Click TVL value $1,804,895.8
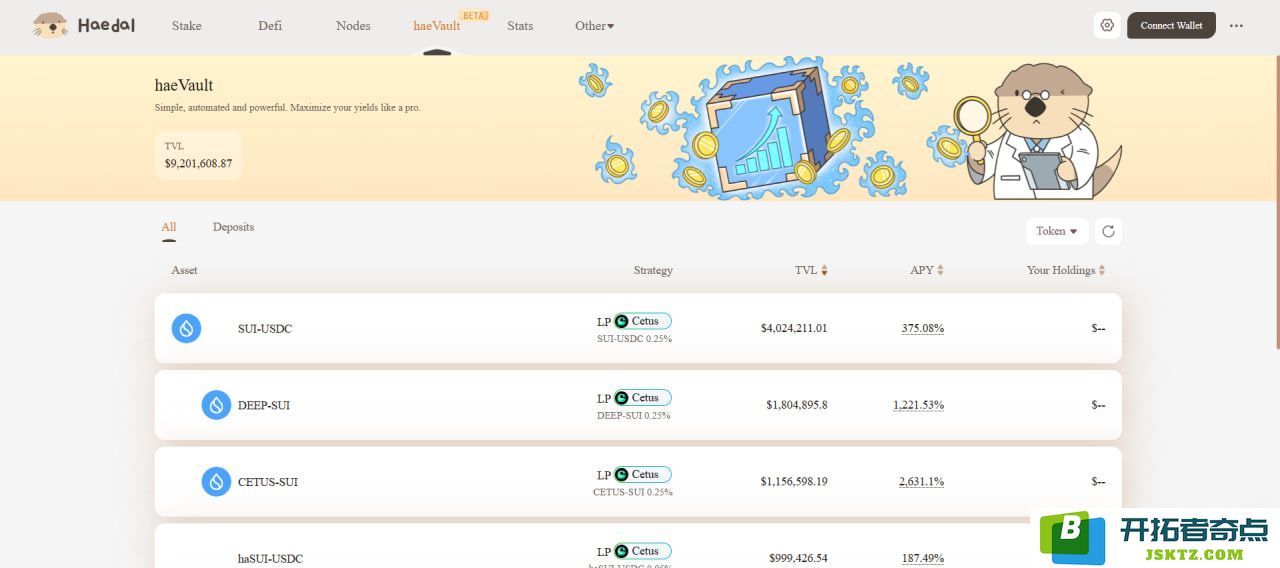 pos(797,405)
